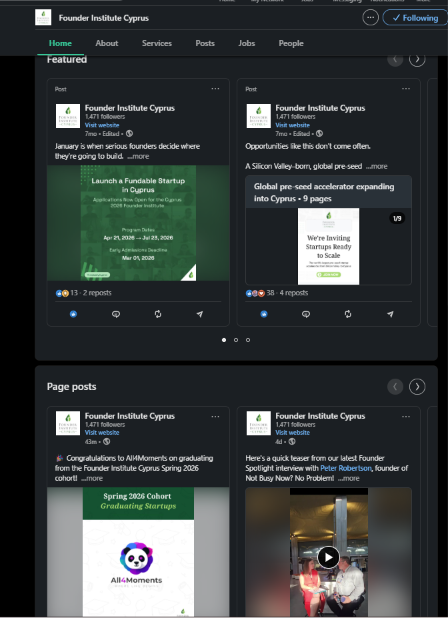Viewport: 448px width, 618px height.
Task: Like the January founders featured post
Action: tap(73, 314)
